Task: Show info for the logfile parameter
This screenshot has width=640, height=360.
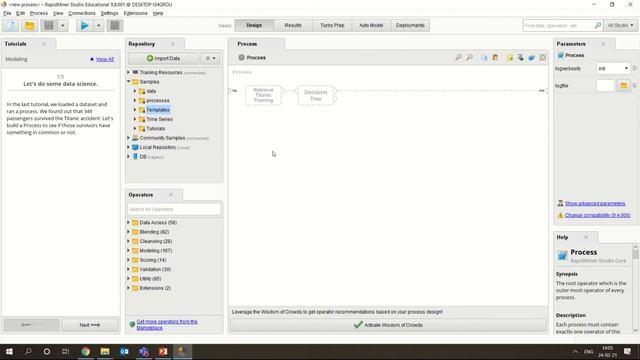Action: (634, 85)
